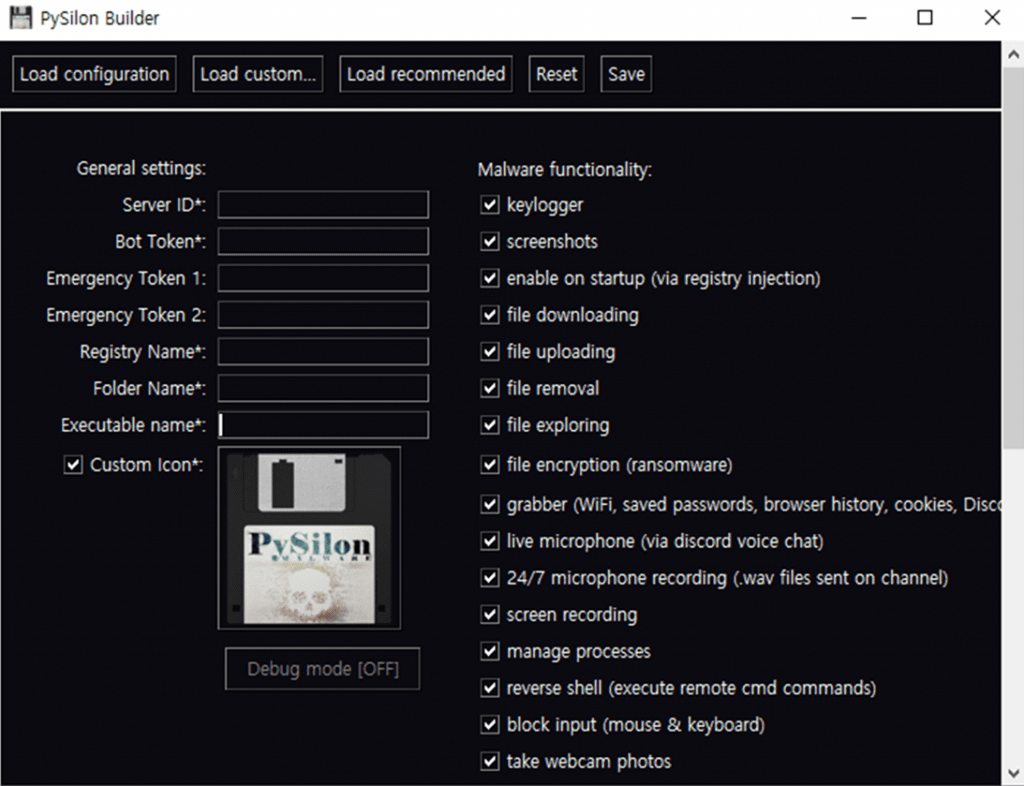The image size is (1024, 786).
Task: Select the Registry Name text box
Action: (323, 352)
